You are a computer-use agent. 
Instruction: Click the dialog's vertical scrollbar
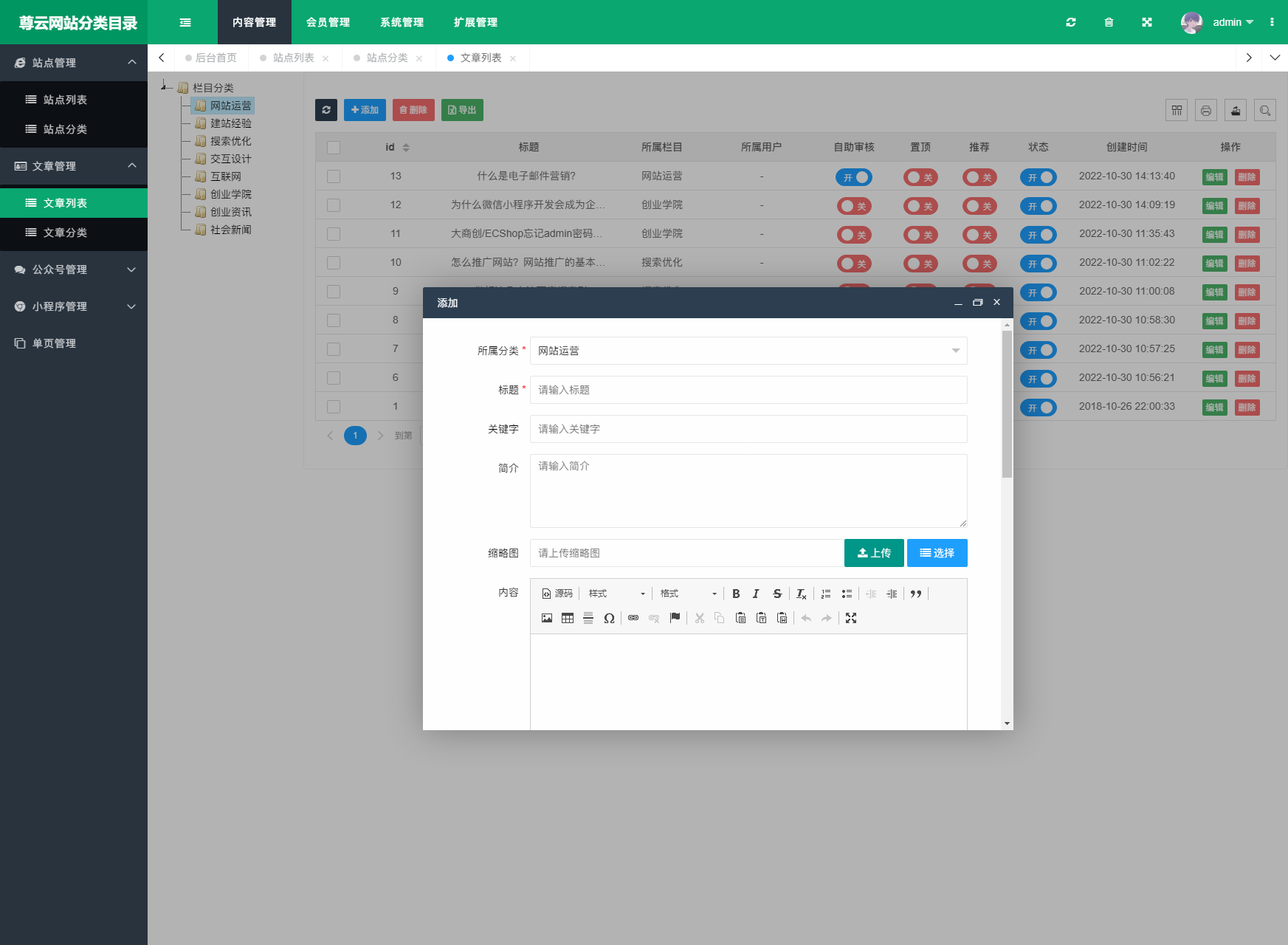[x=1007, y=404]
